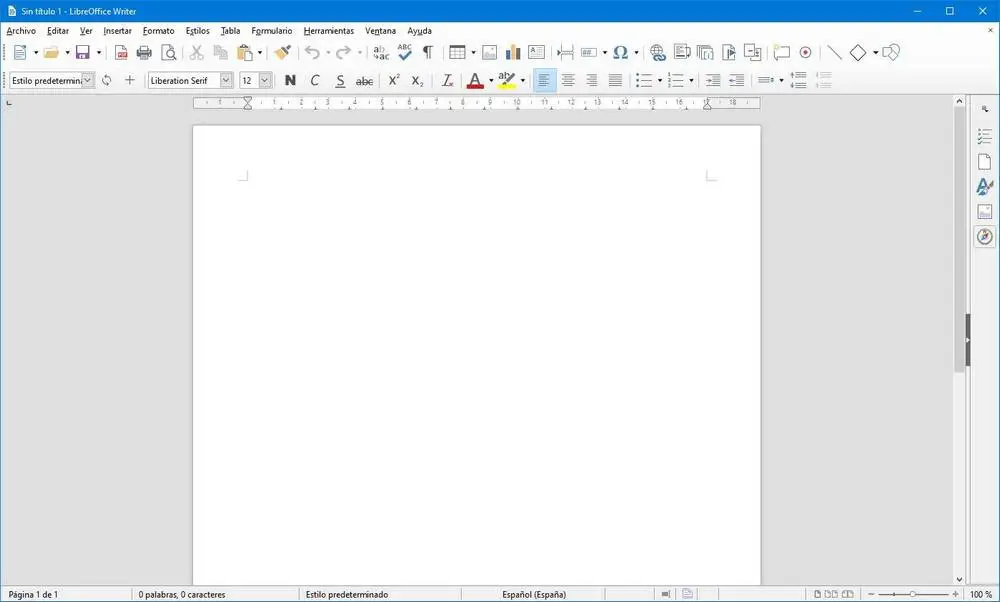Open the Navigator from the sidebar
Screen dimensions: 1000x602
[985, 236]
